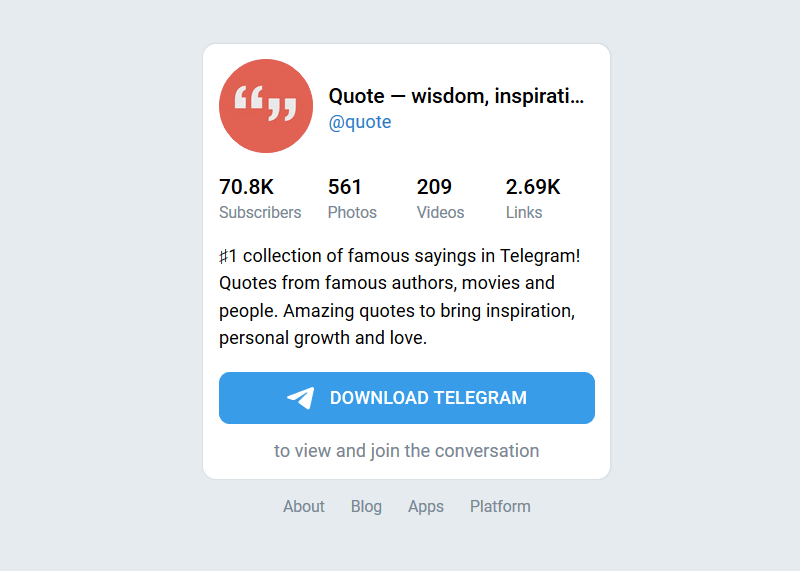Select the Links label
The height and width of the screenshot is (571, 800).
coord(524,212)
